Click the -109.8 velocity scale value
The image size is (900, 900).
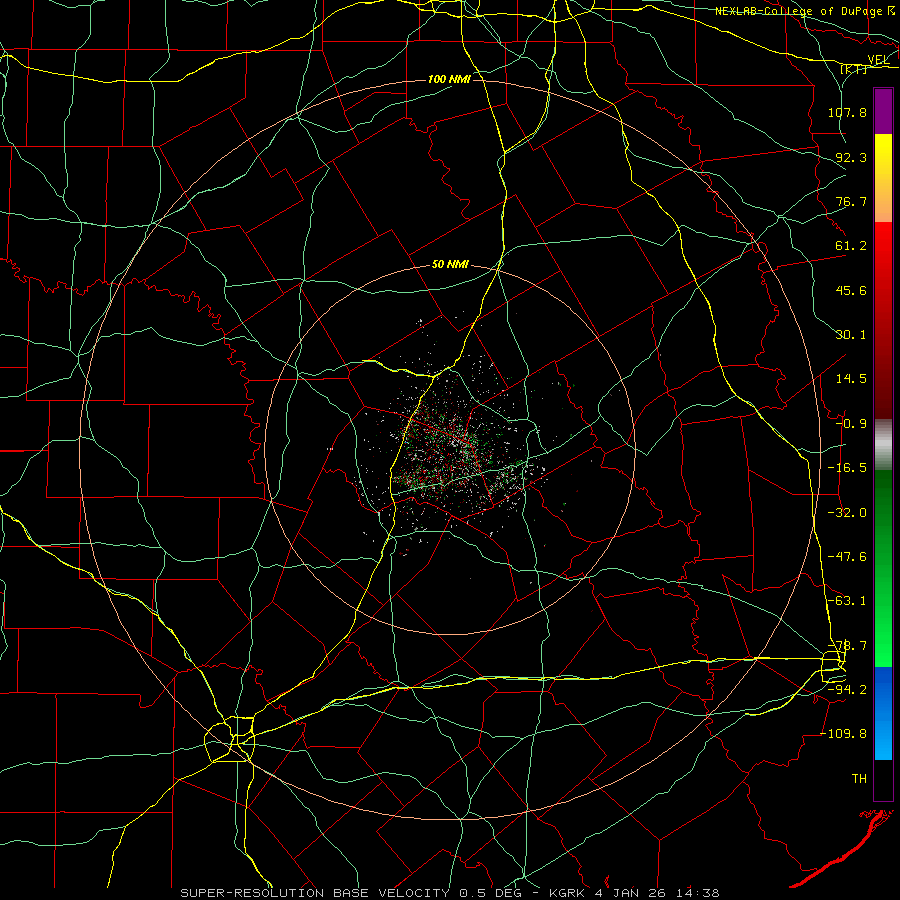point(843,734)
